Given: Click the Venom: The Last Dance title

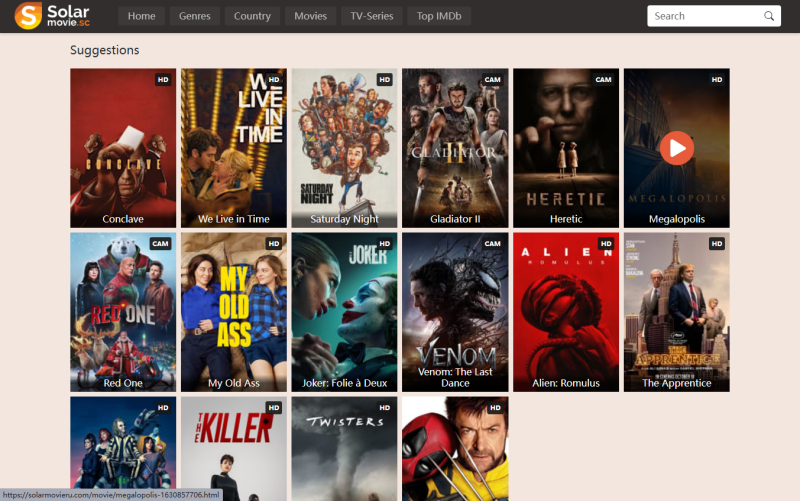Looking at the screenshot, I should click(455, 378).
